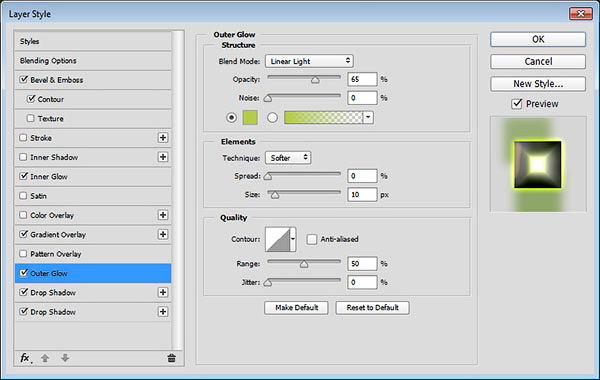600x380 pixels.
Task: Open the fx add-effect menu icon
Action: click(25, 358)
